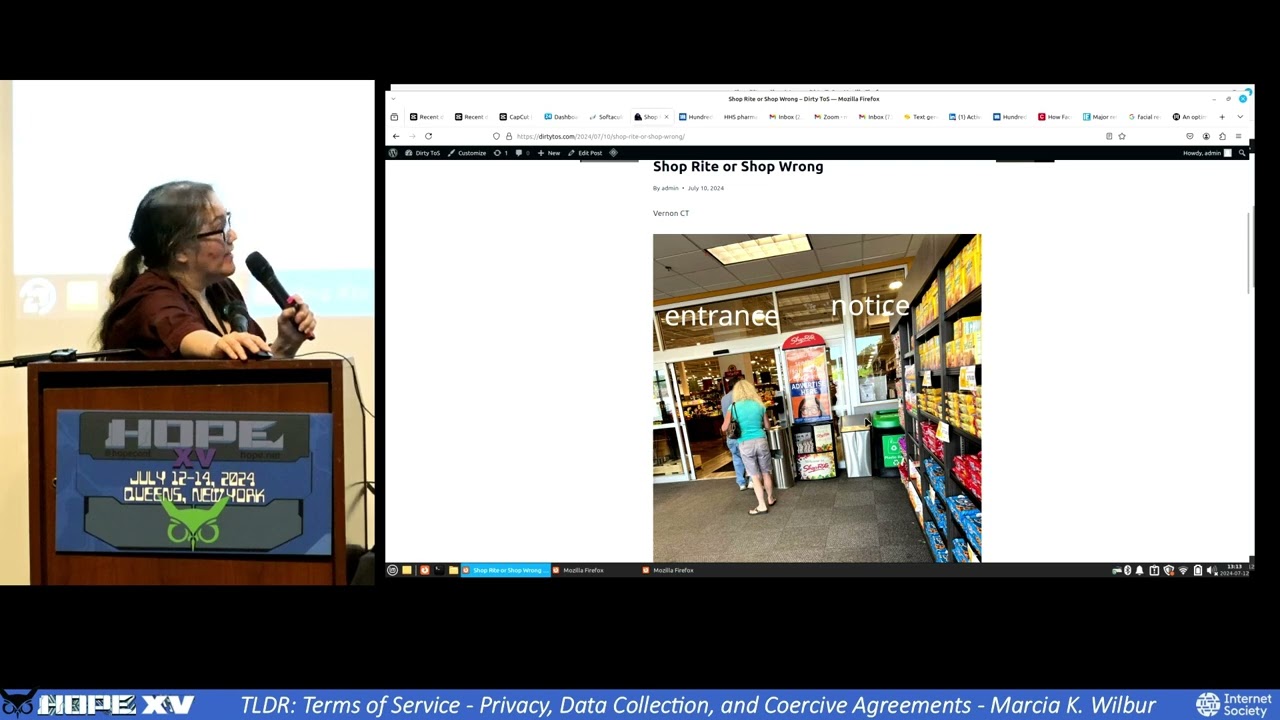1280x720 pixels.
Task: Switch to the HHS pharma browser tab
Action: (740, 117)
